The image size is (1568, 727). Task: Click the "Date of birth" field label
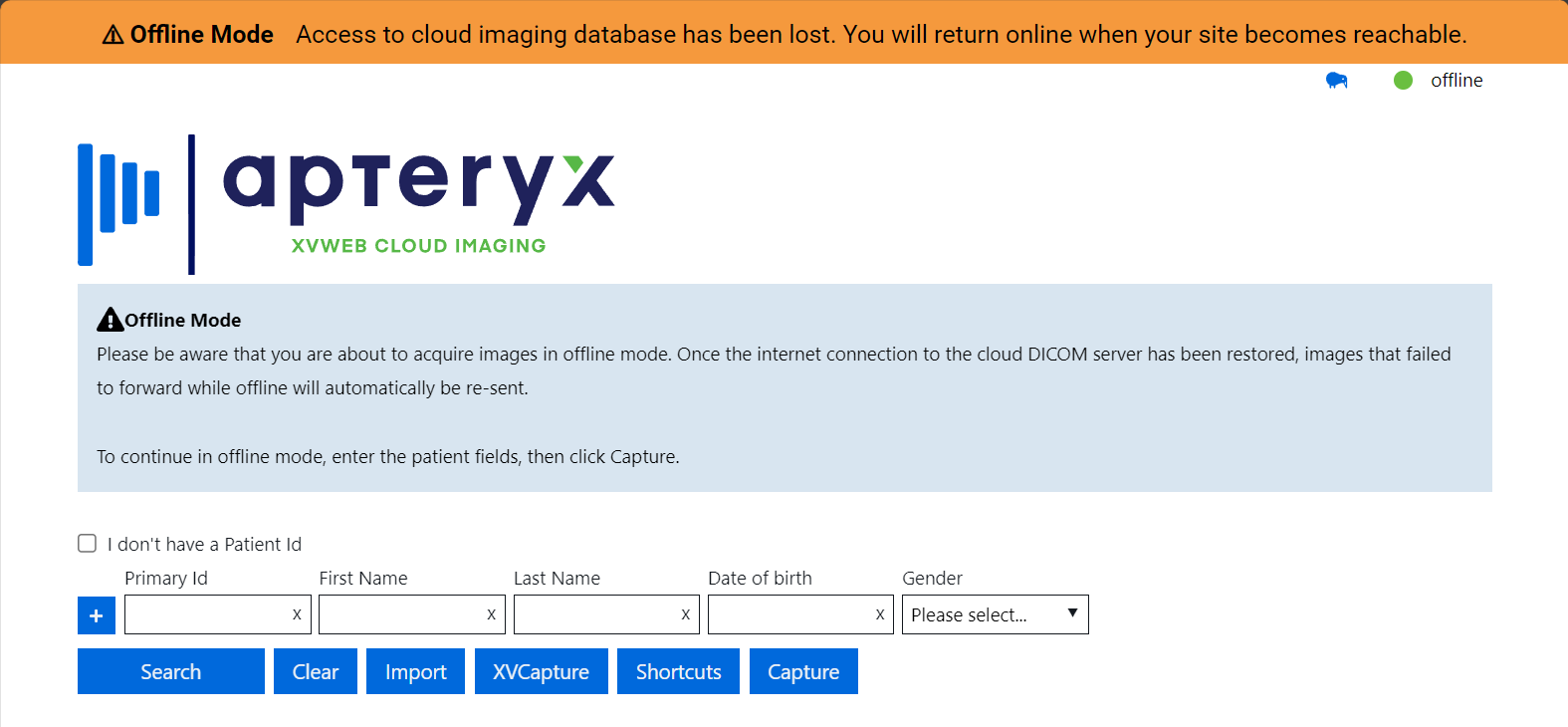tap(760, 579)
